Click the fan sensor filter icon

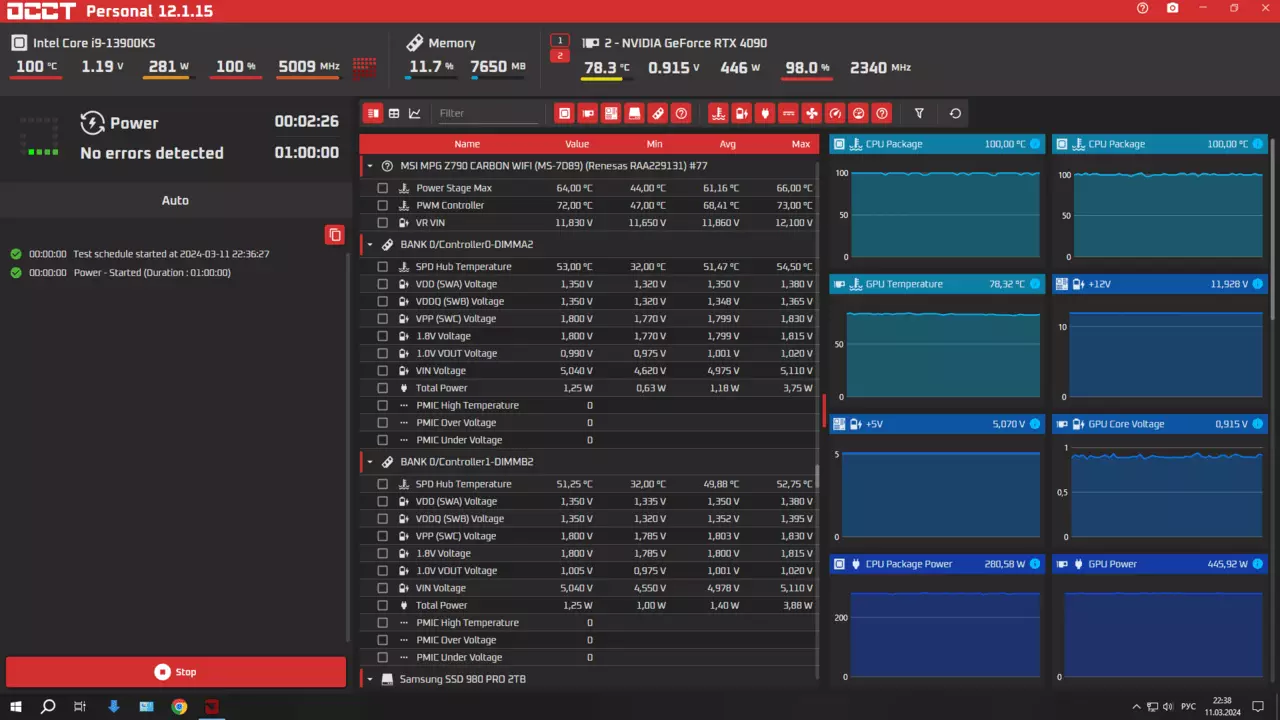811,113
